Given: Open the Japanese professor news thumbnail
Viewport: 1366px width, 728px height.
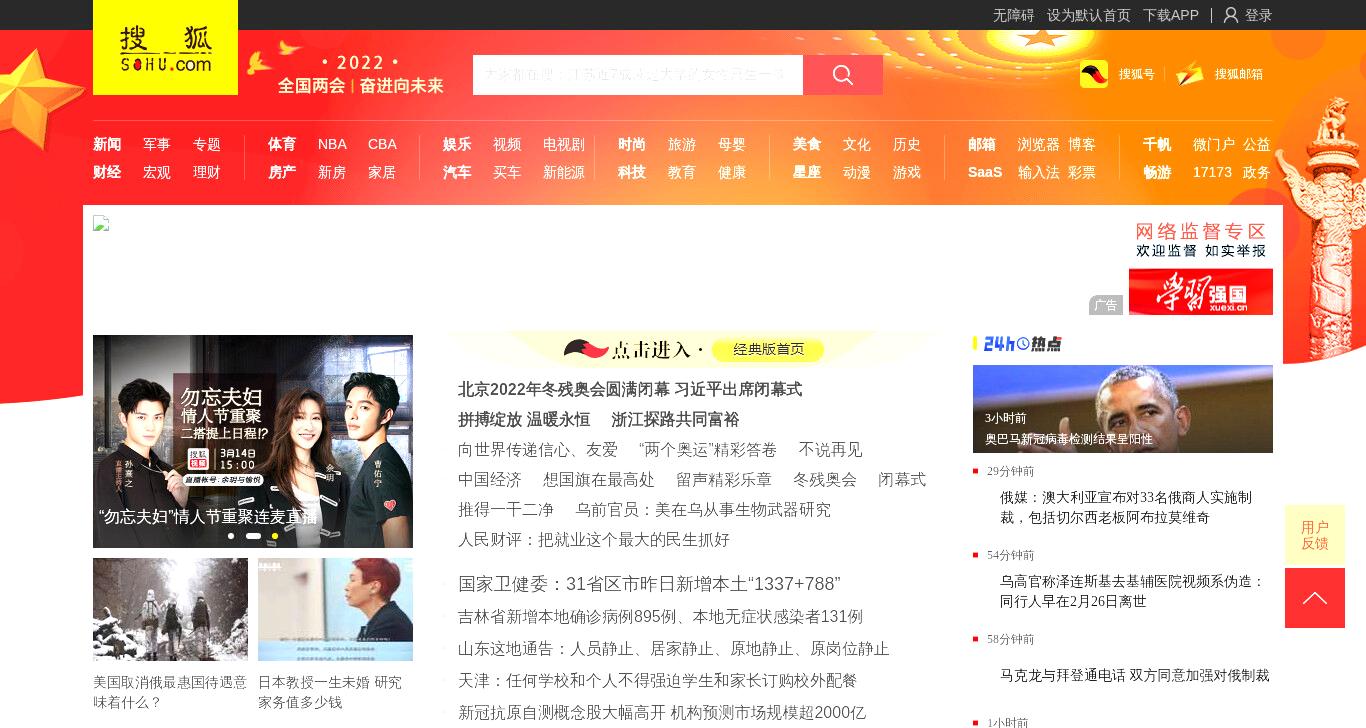Looking at the screenshot, I should [335, 609].
